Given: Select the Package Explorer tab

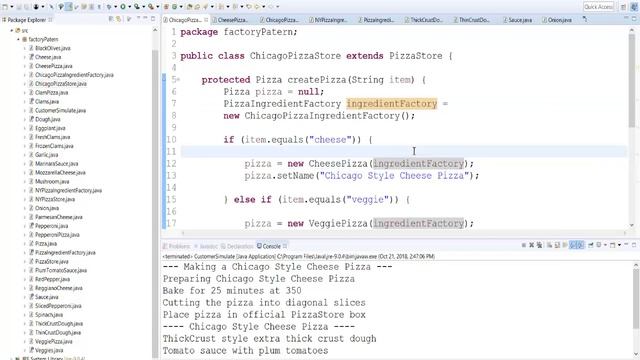Looking at the screenshot, I should tap(27, 20).
